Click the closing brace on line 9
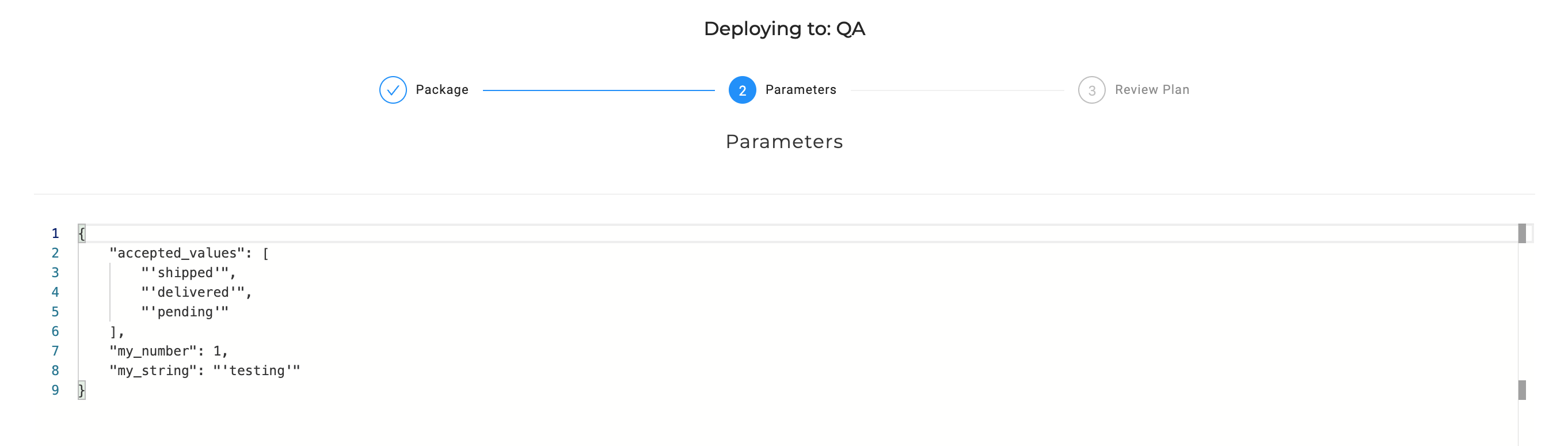 click(x=82, y=390)
